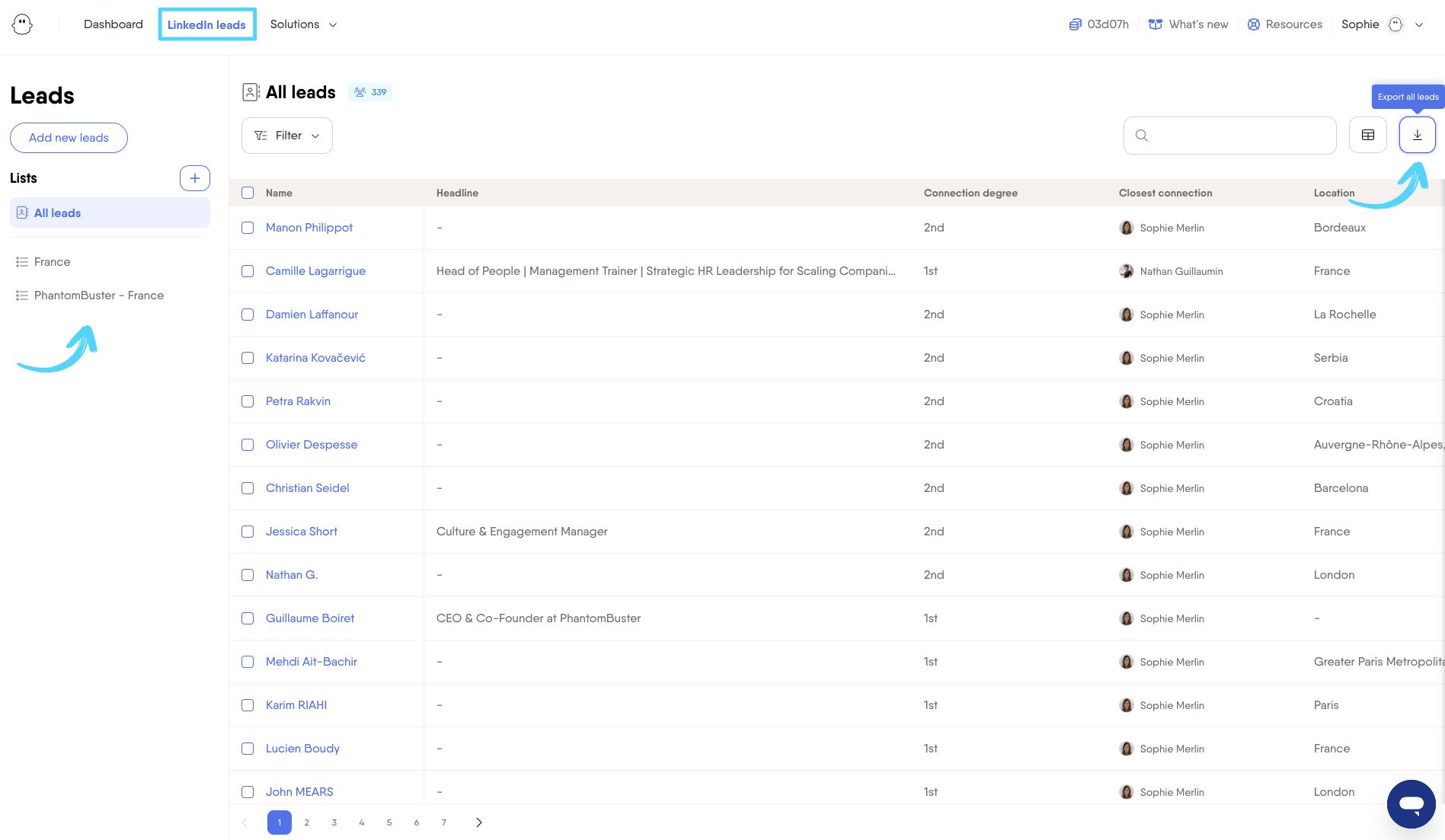Select the PhantomBuster - France list
This screenshot has height=840, width=1445.
[99, 295]
